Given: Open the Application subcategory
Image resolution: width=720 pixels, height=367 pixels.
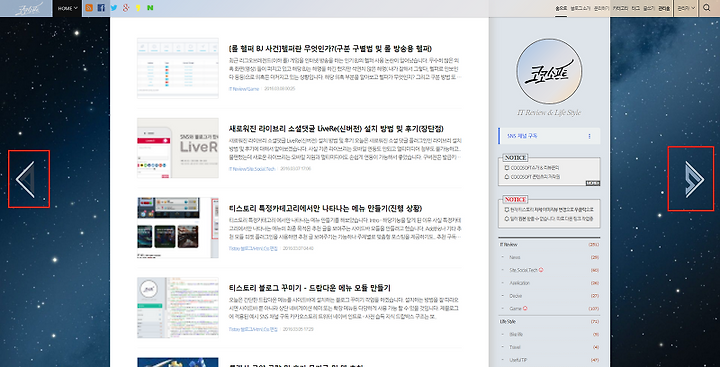Looking at the screenshot, I should tap(520, 283).
